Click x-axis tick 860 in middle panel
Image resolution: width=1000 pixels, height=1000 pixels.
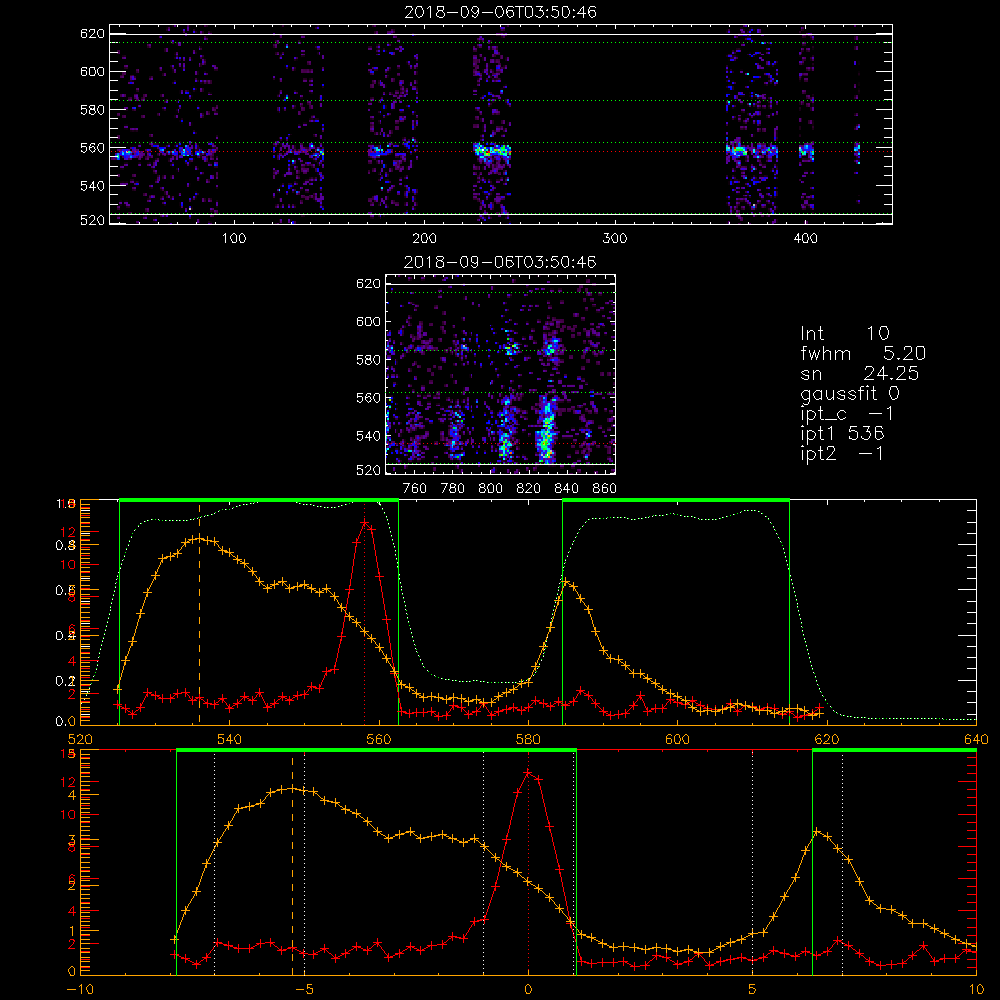(x=605, y=489)
